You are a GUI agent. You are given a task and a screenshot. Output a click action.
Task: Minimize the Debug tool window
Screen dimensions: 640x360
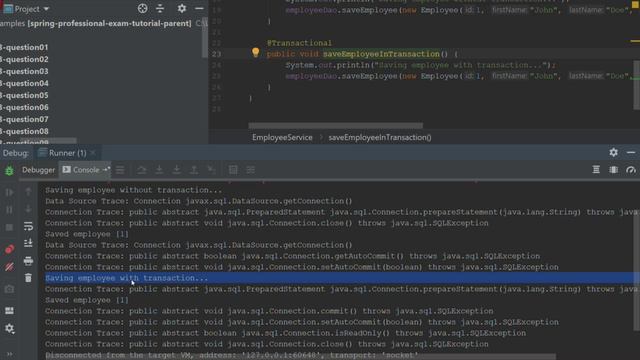tap(631, 152)
